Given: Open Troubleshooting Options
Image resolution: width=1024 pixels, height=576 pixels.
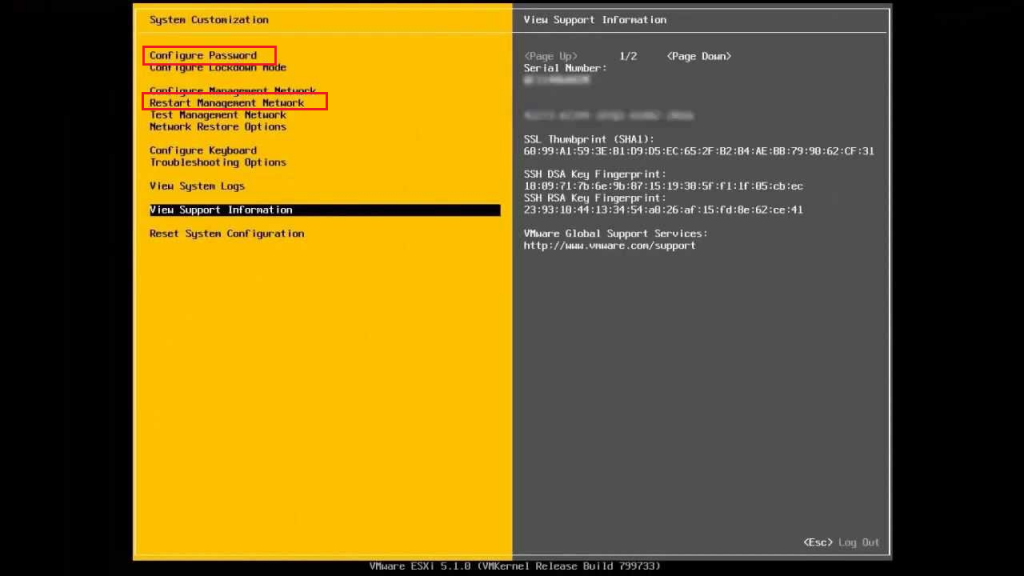Looking at the screenshot, I should click(x=217, y=162).
